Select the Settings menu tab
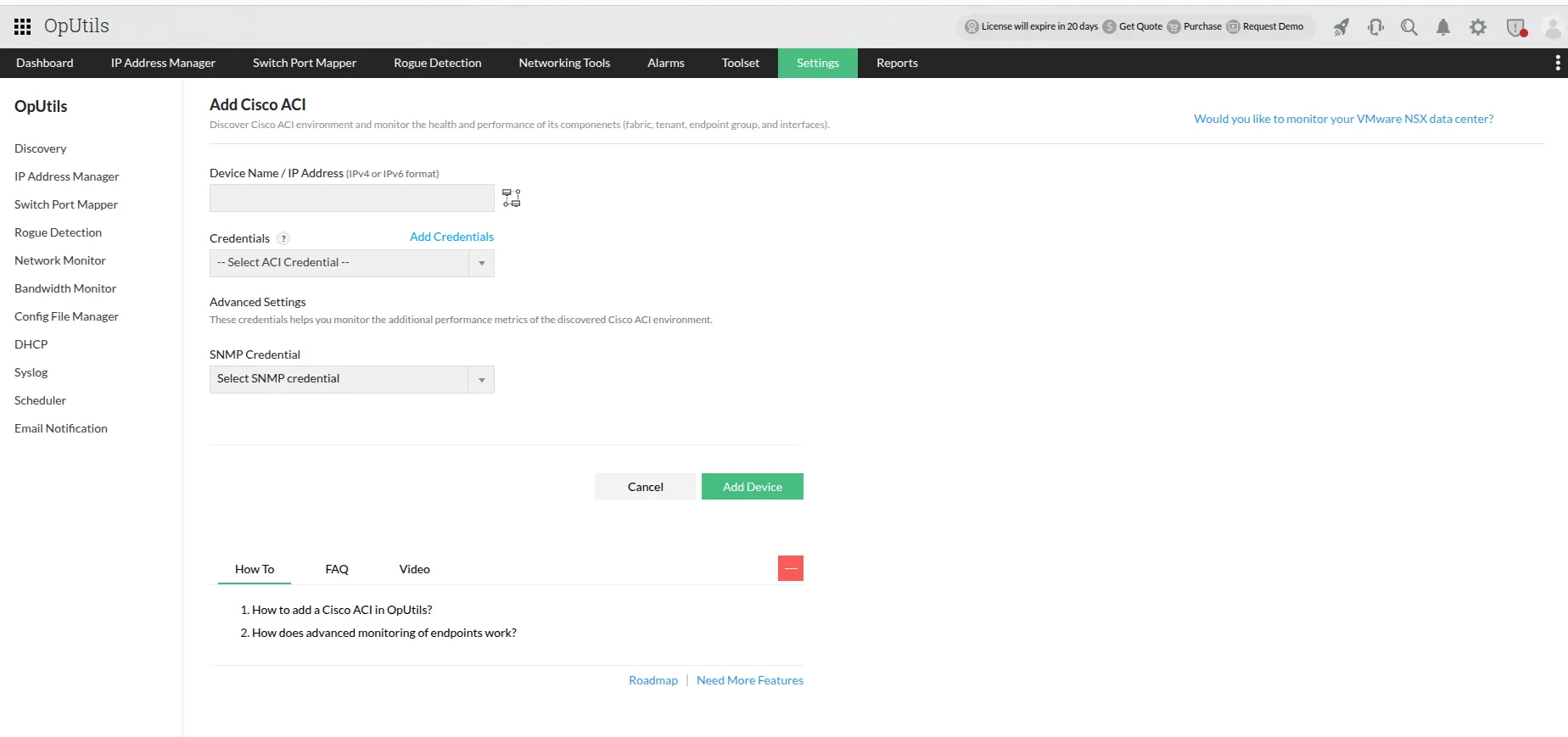Screen dimensions: 1568x737 tap(818, 63)
